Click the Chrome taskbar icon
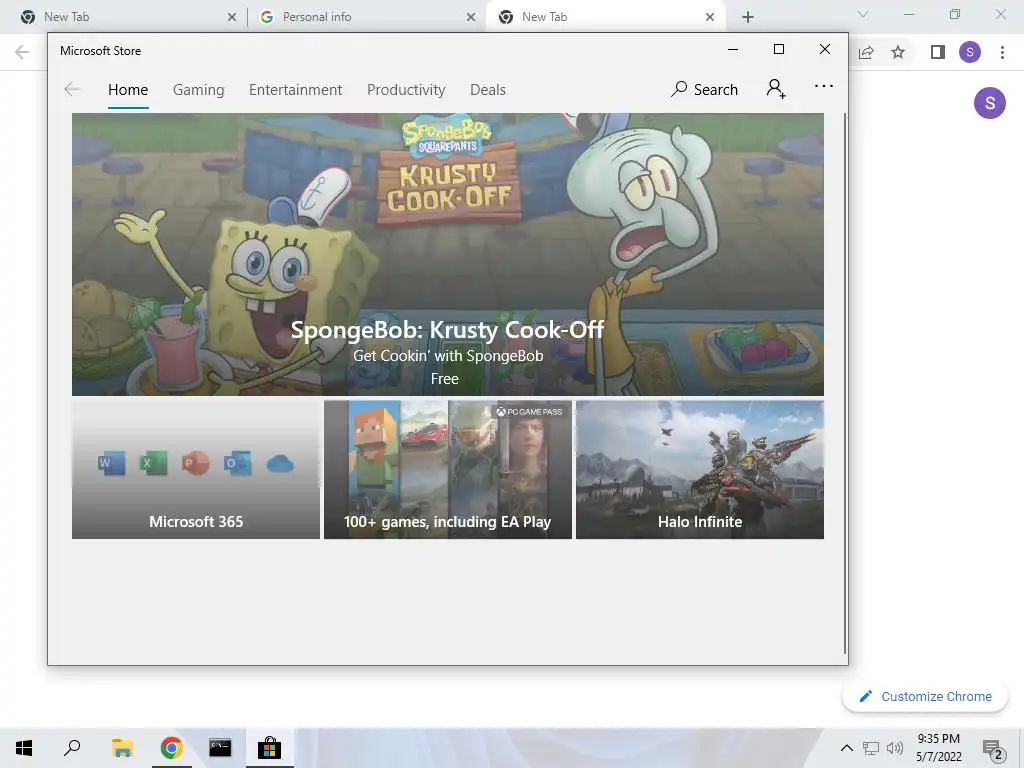Screen dimensions: 1024x768 [171, 748]
